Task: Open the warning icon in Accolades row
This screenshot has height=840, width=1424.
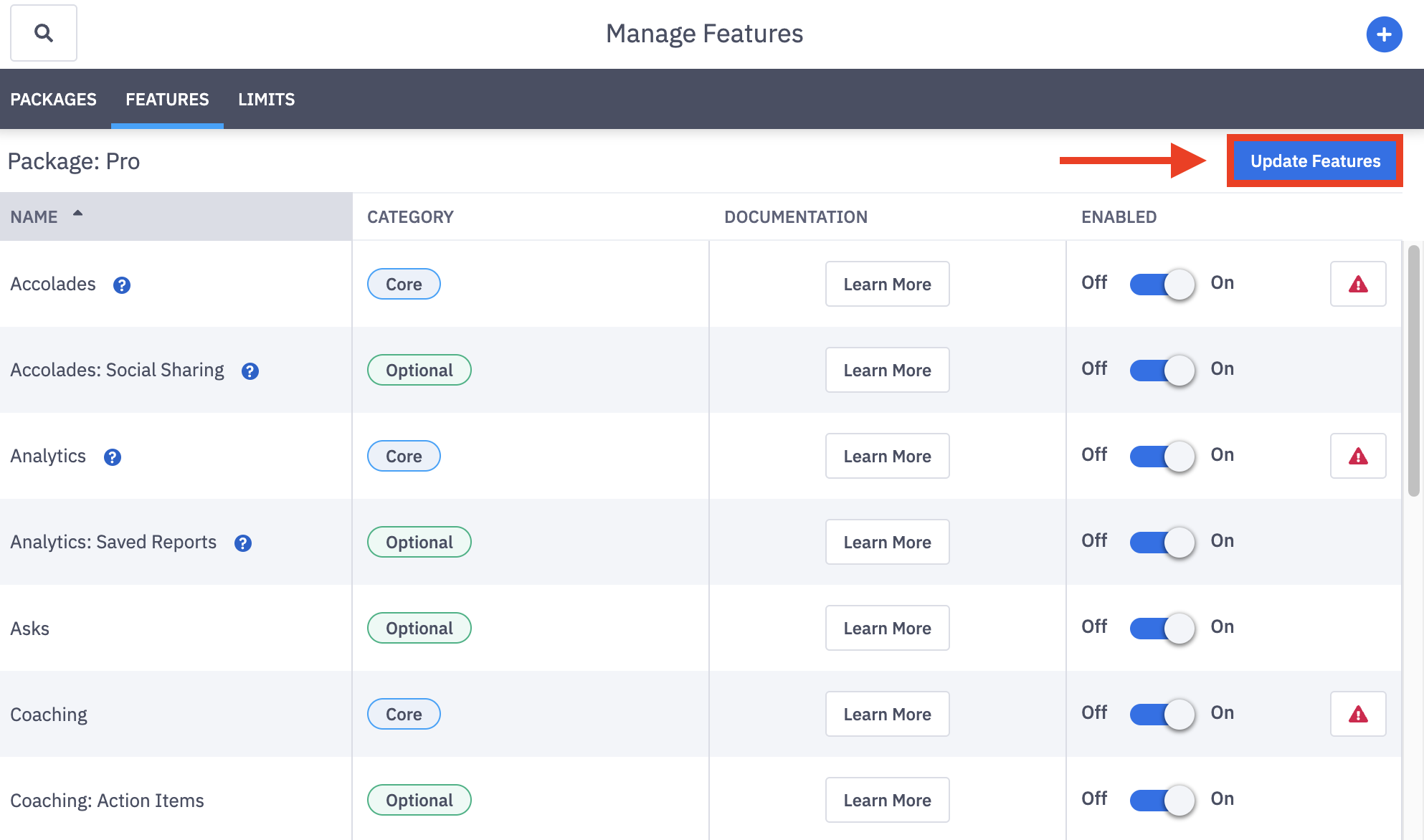Action: point(1358,284)
